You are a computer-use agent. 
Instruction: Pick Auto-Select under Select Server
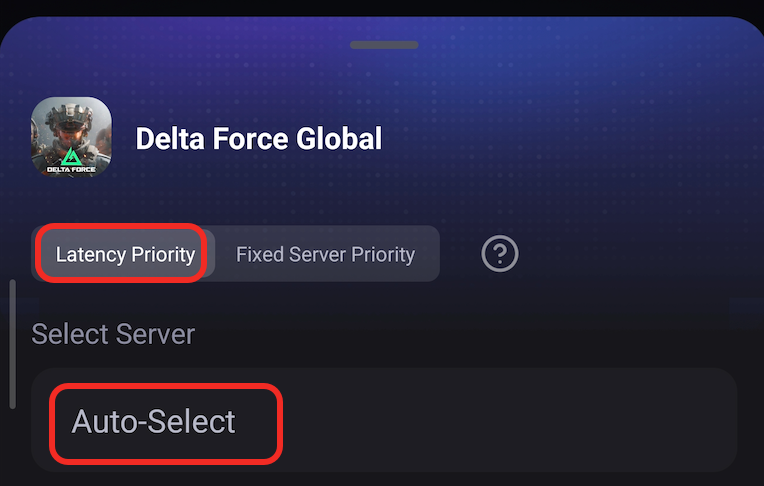point(154,421)
